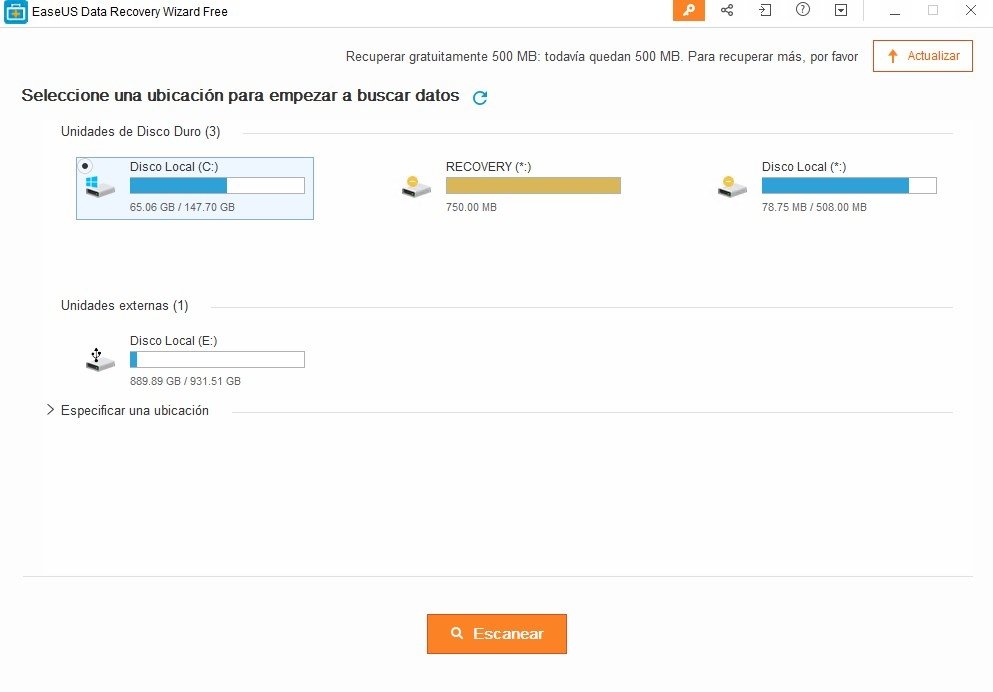Click the orange key activation icon
The height and width of the screenshot is (692, 993).
tap(688, 10)
